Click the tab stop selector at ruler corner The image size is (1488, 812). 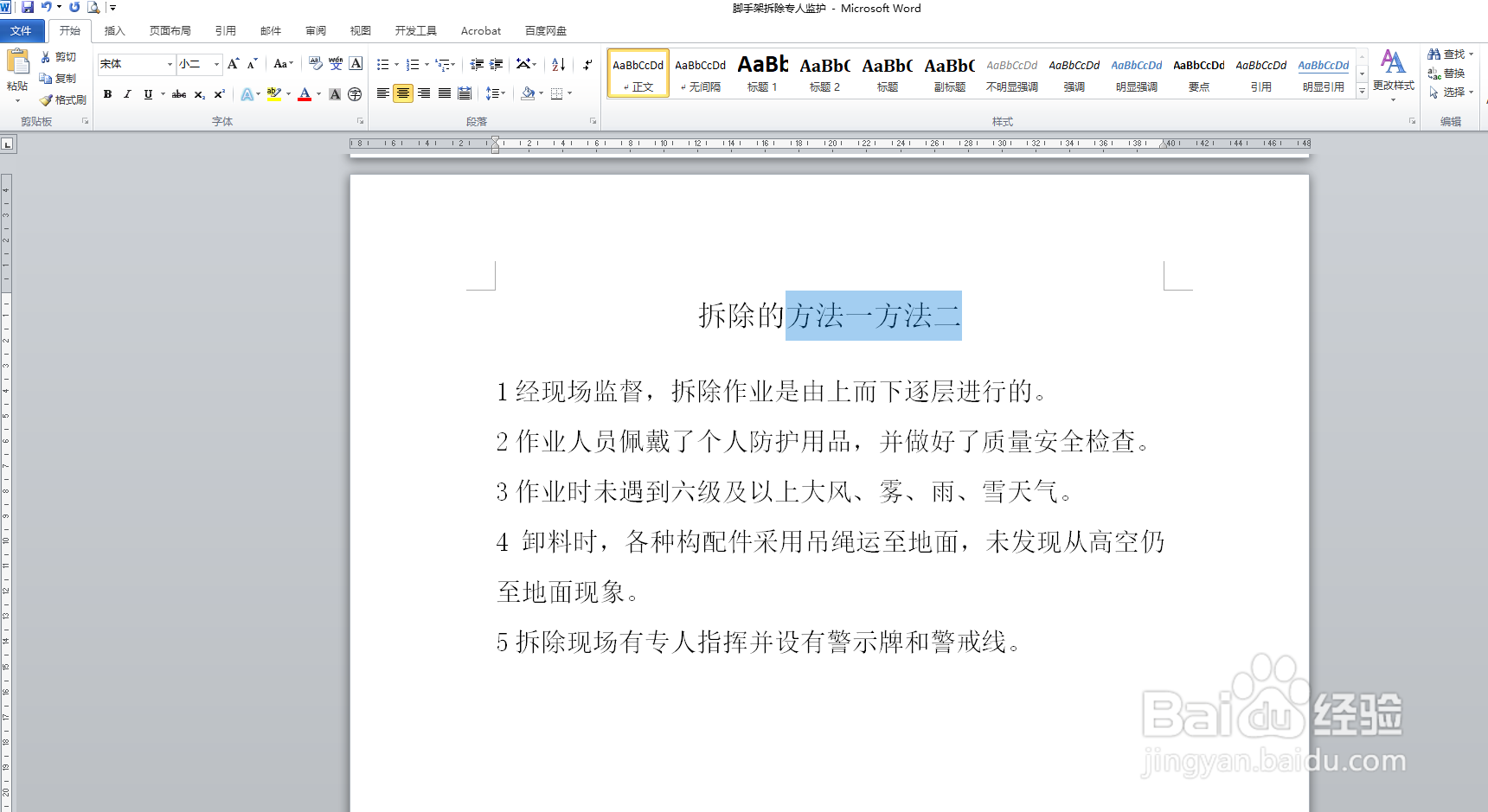pyautogui.click(x=8, y=144)
